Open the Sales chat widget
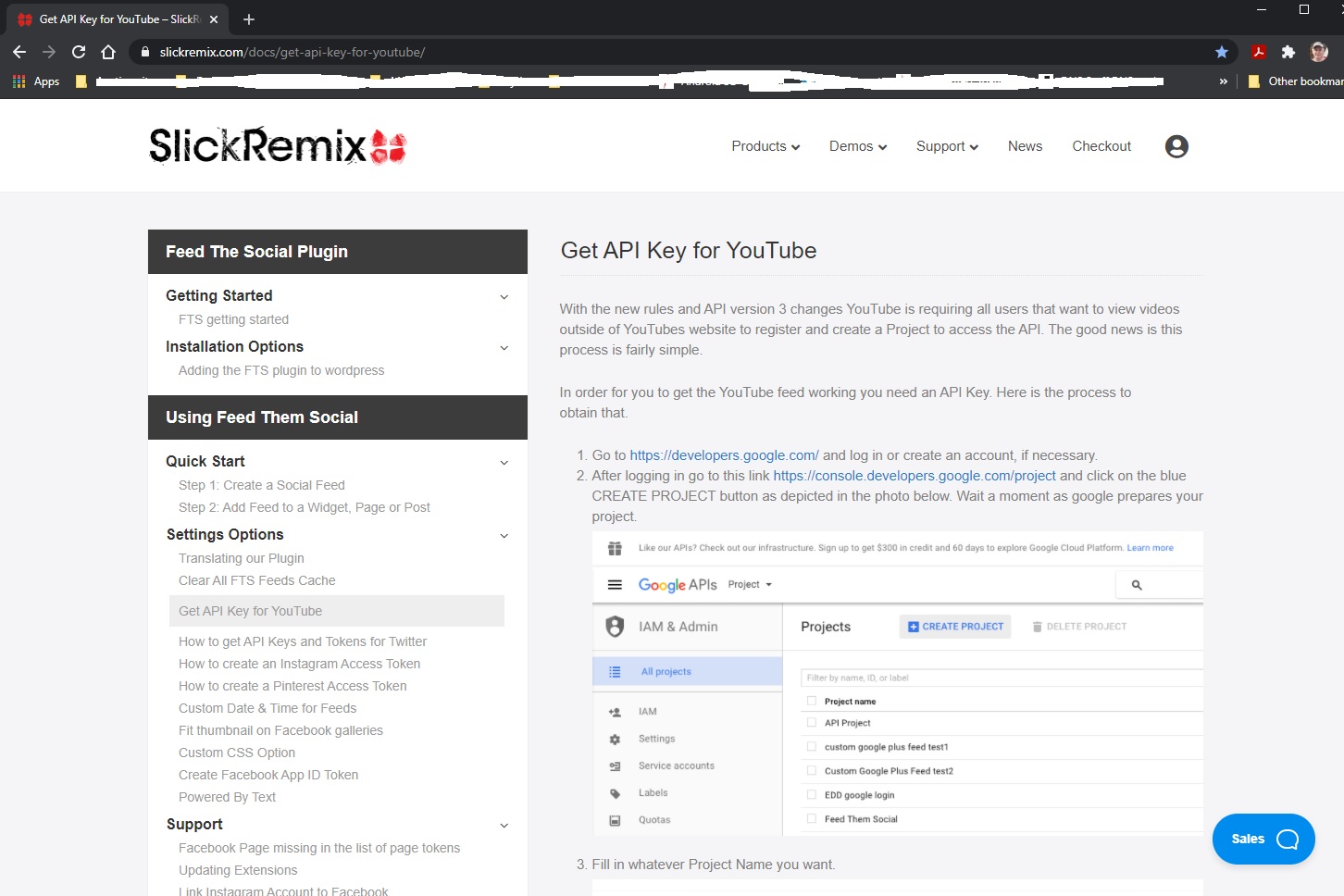The height and width of the screenshot is (896, 1344). point(1263,839)
